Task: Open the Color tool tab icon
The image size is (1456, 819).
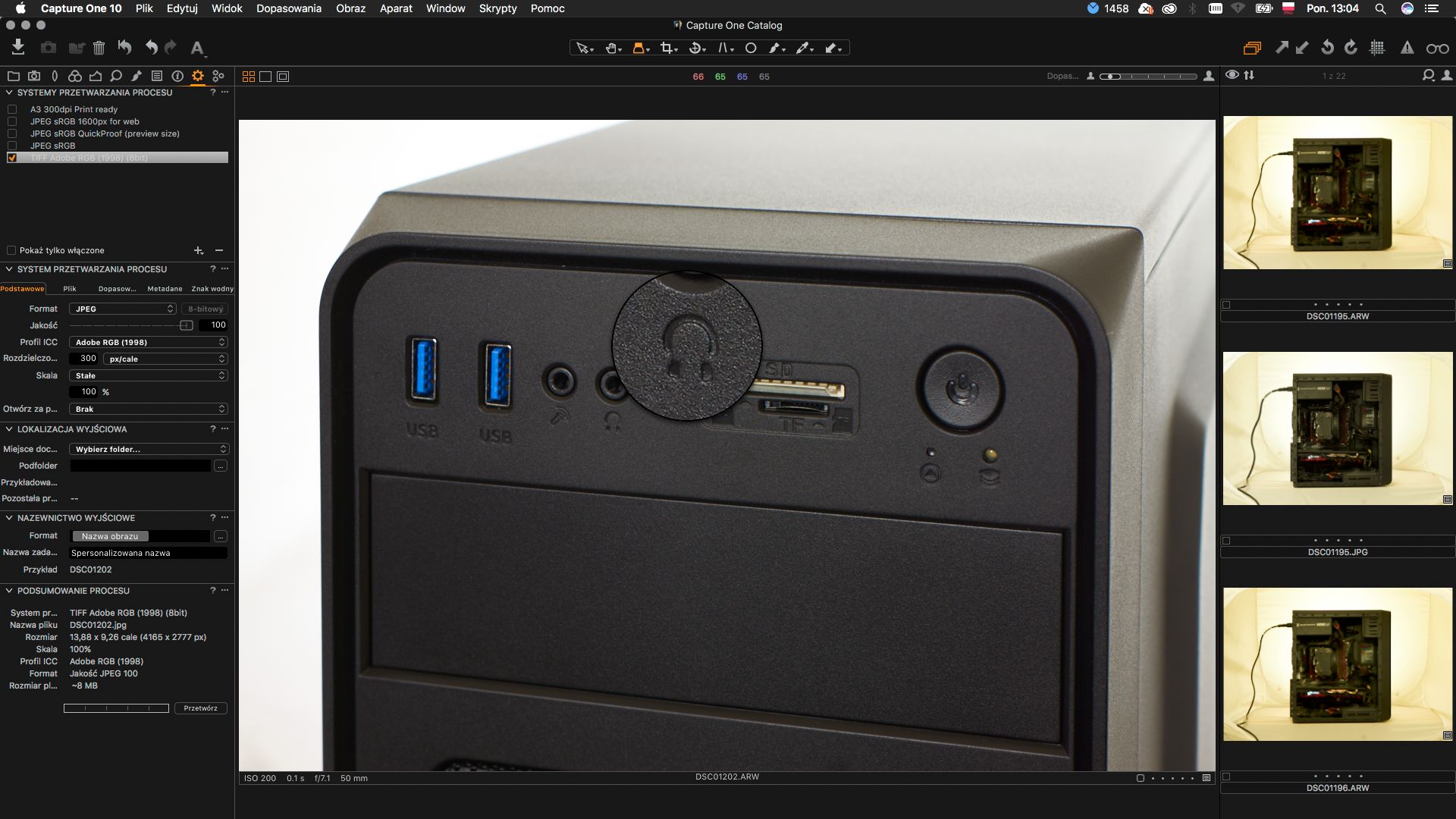Action: [74, 76]
